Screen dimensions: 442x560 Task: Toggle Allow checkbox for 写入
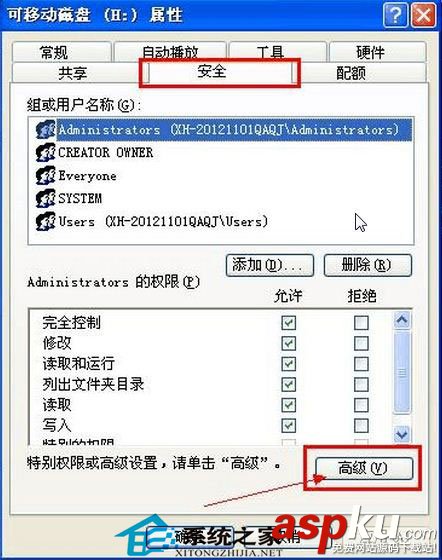point(288,425)
